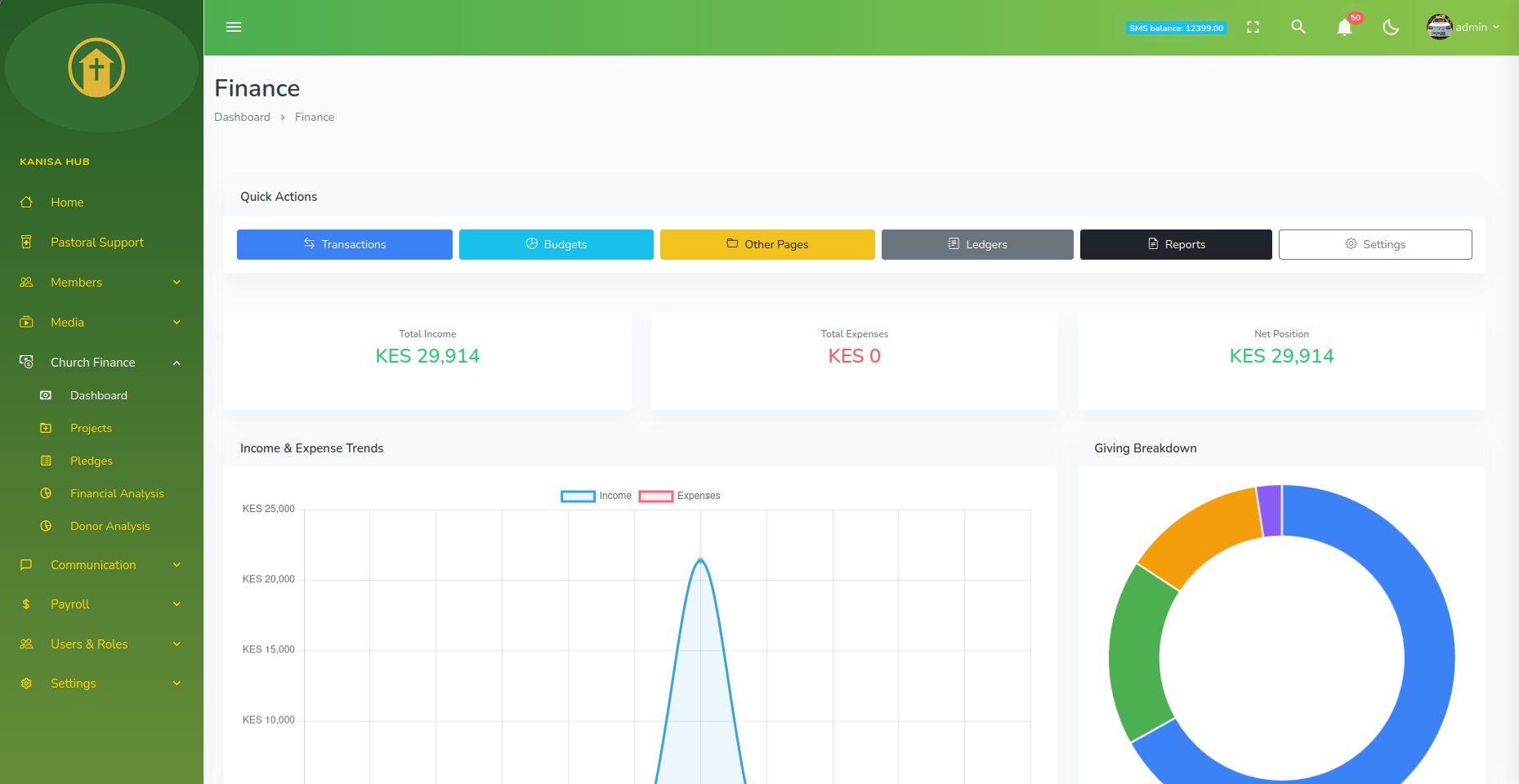Image resolution: width=1519 pixels, height=784 pixels.
Task: Open the admin user dropdown
Action: coord(1463,27)
